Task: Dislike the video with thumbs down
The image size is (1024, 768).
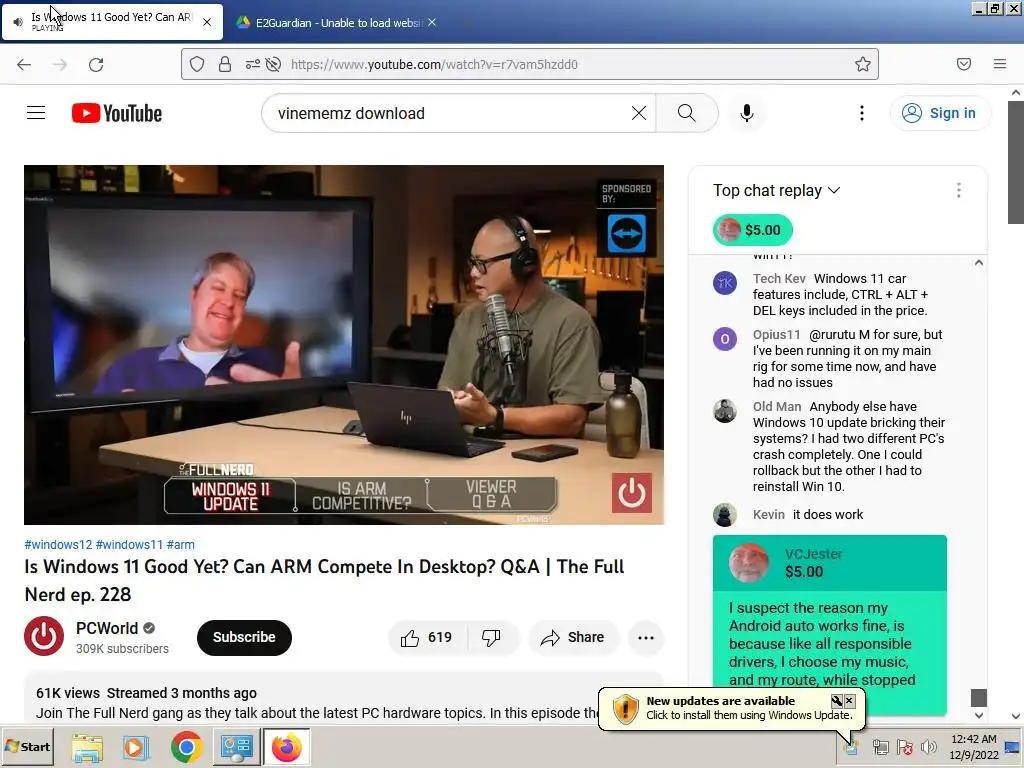Action: pos(491,637)
